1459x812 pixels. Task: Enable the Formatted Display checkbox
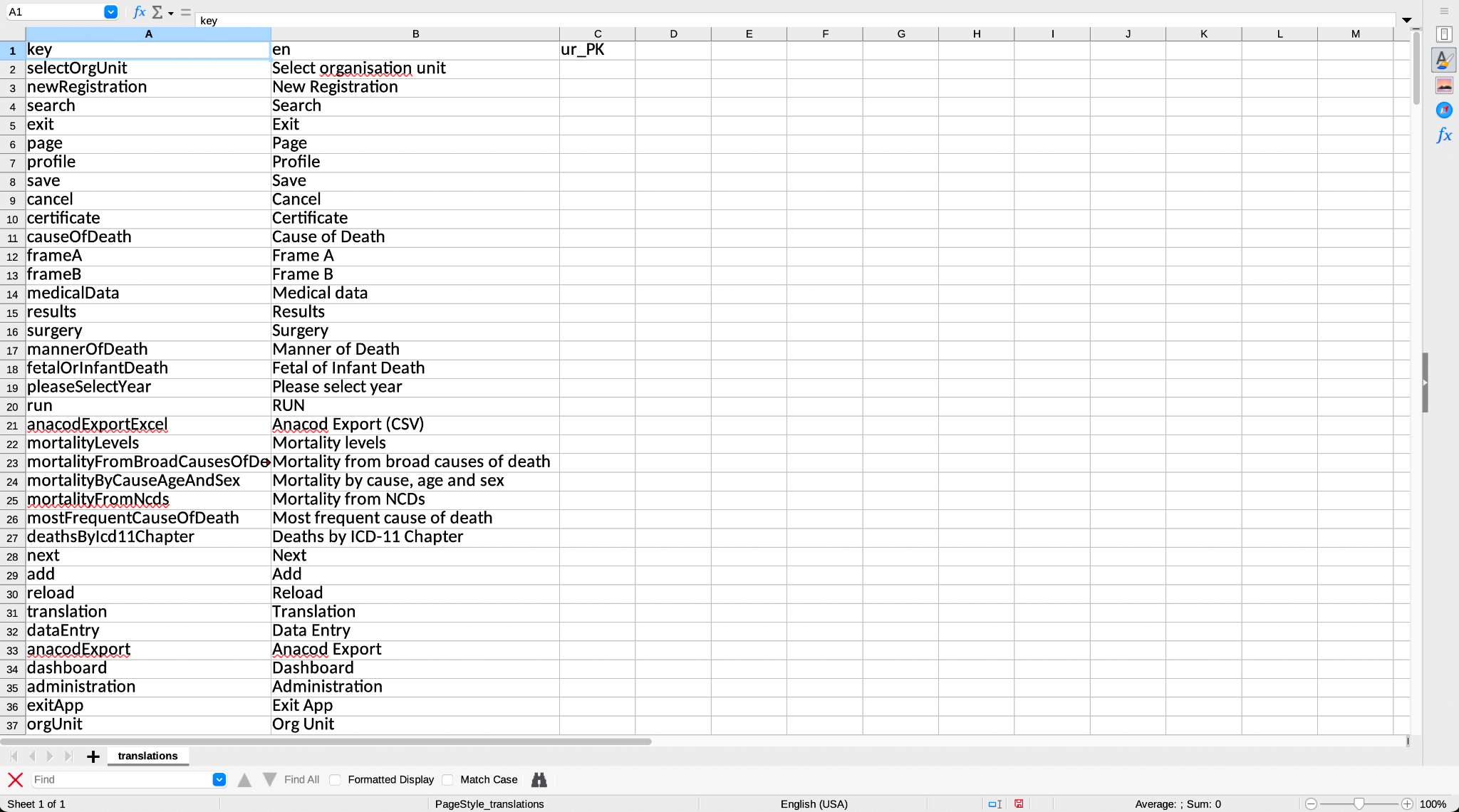tap(336, 780)
